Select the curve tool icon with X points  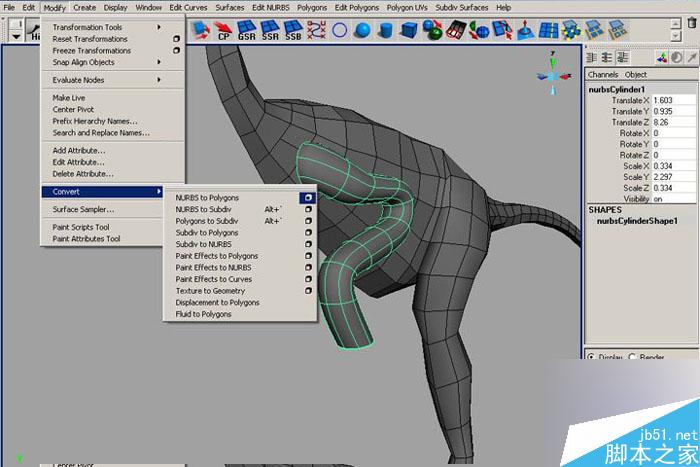317,30
